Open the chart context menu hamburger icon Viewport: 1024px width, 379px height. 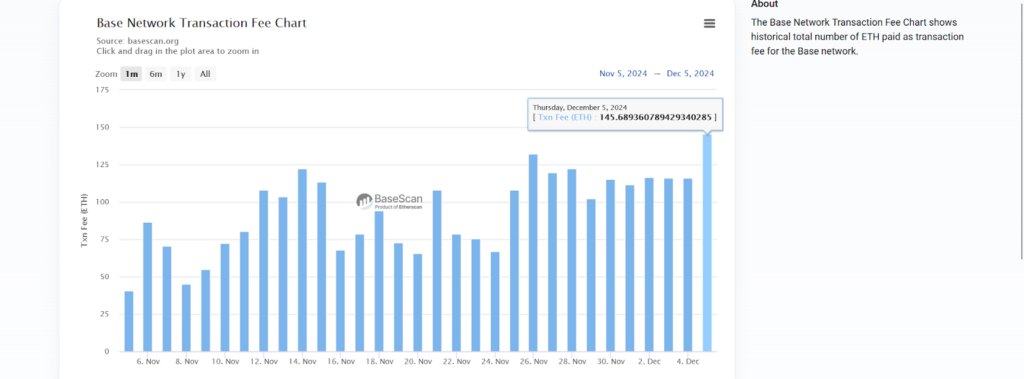point(709,24)
